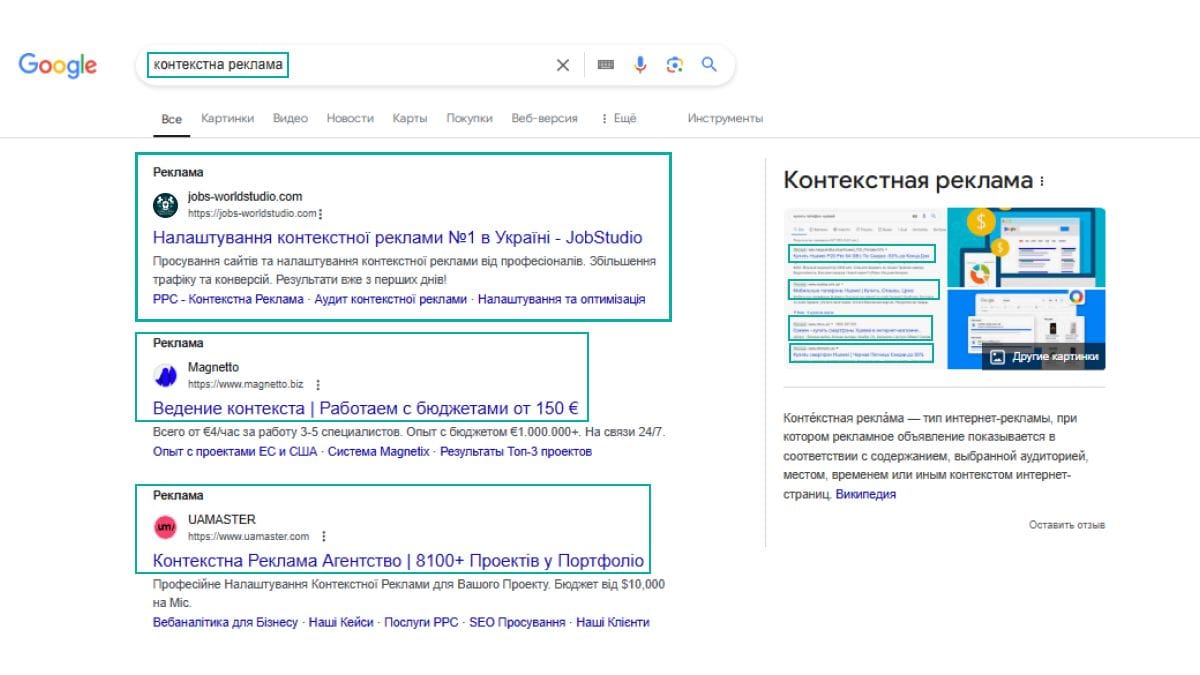Viewport: 1200px width, 675px height.
Task: Click the jobs-worldstudio.com site name
Action: [245, 197]
